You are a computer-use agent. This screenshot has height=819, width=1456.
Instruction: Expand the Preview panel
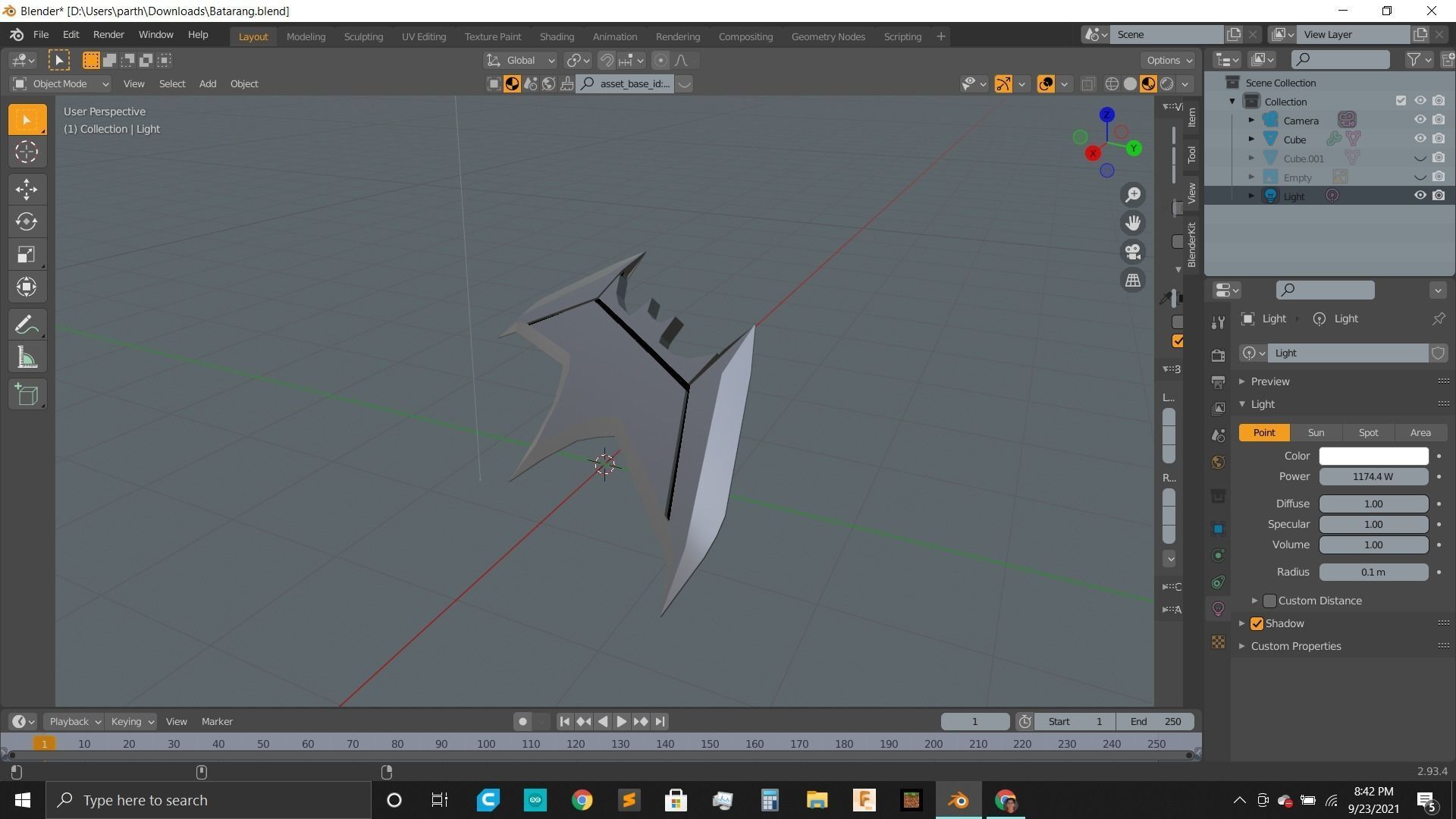pos(1241,381)
